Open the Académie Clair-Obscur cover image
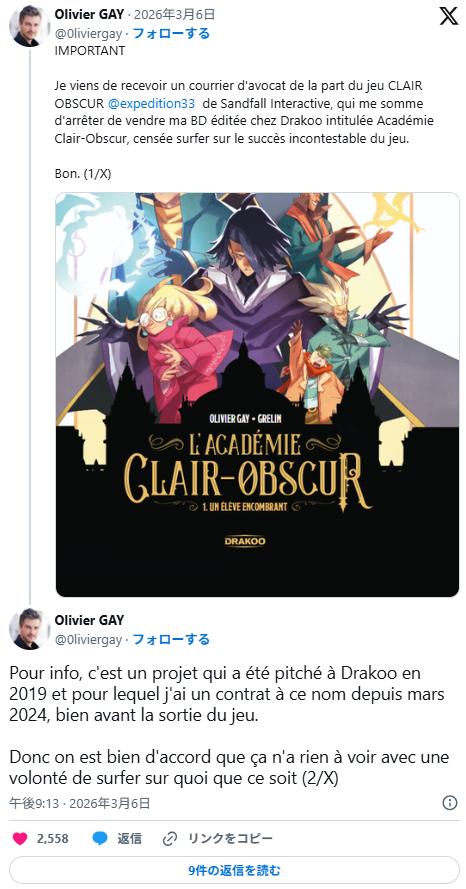 point(257,395)
